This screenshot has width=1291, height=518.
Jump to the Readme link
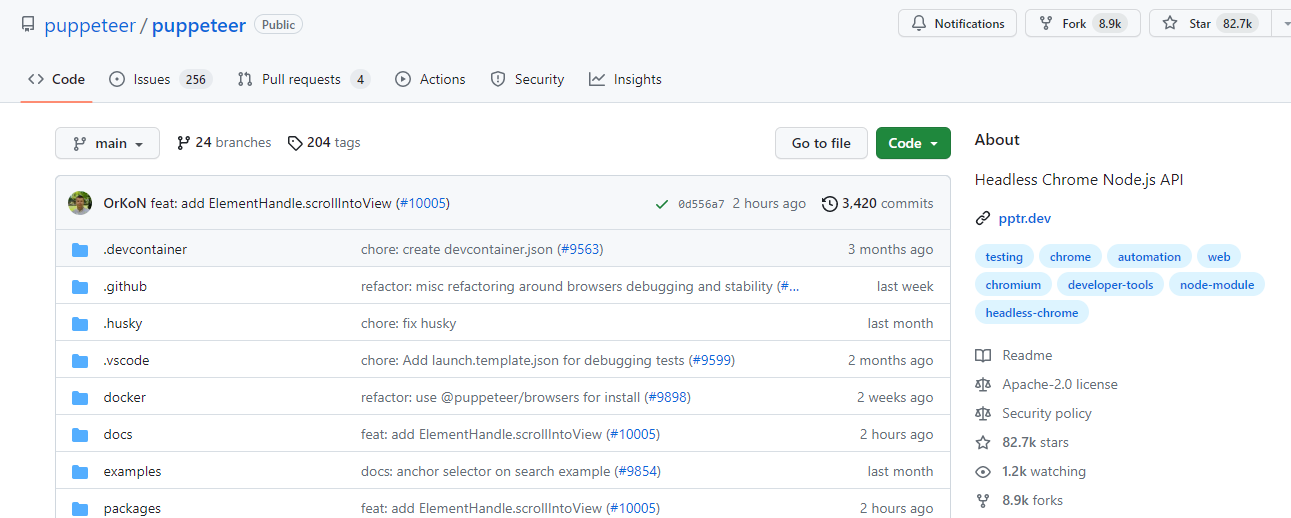[1014, 356]
